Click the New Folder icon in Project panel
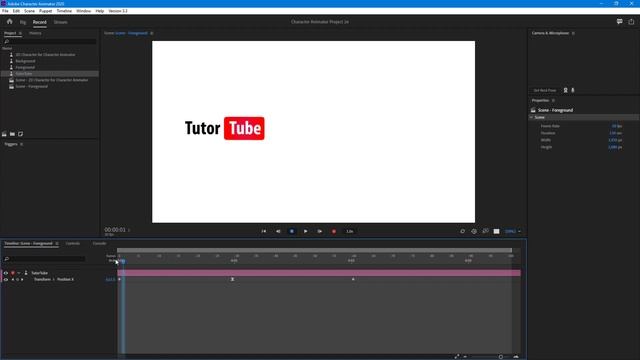 tap(12, 134)
